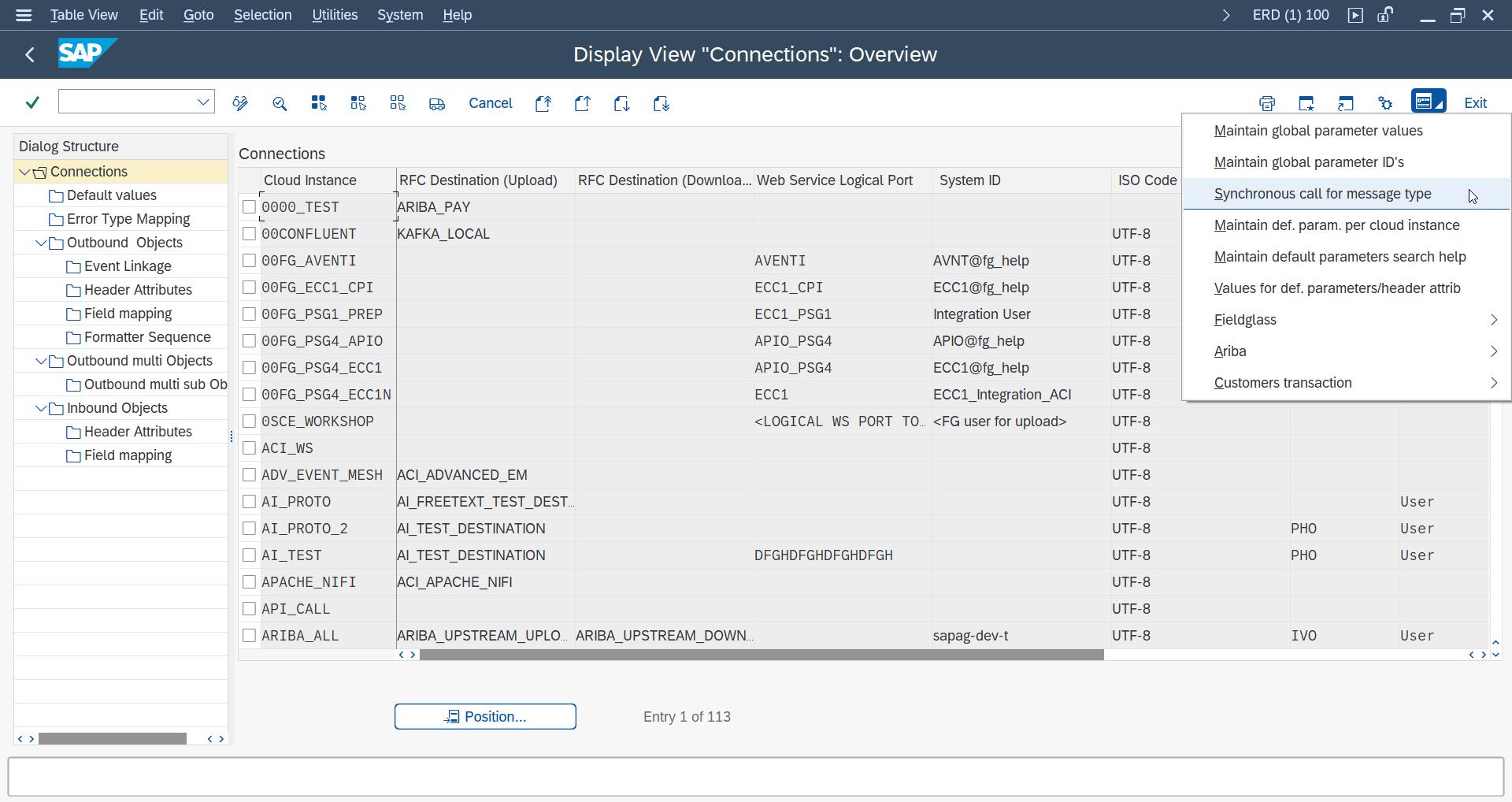Click the table horizontal scrollbar thumb
The height and width of the screenshot is (802, 1512).
[x=762, y=655]
